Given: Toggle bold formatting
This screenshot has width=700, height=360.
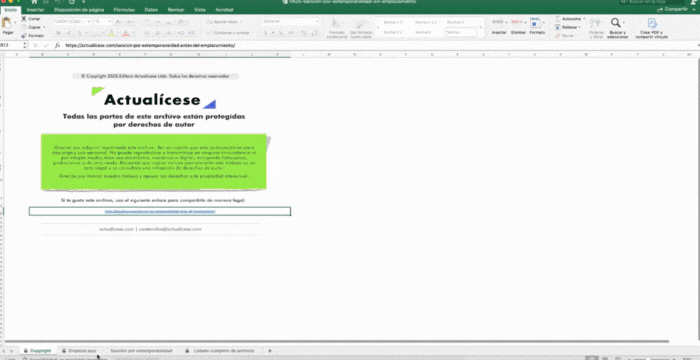Looking at the screenshot, I should point(58,33).
